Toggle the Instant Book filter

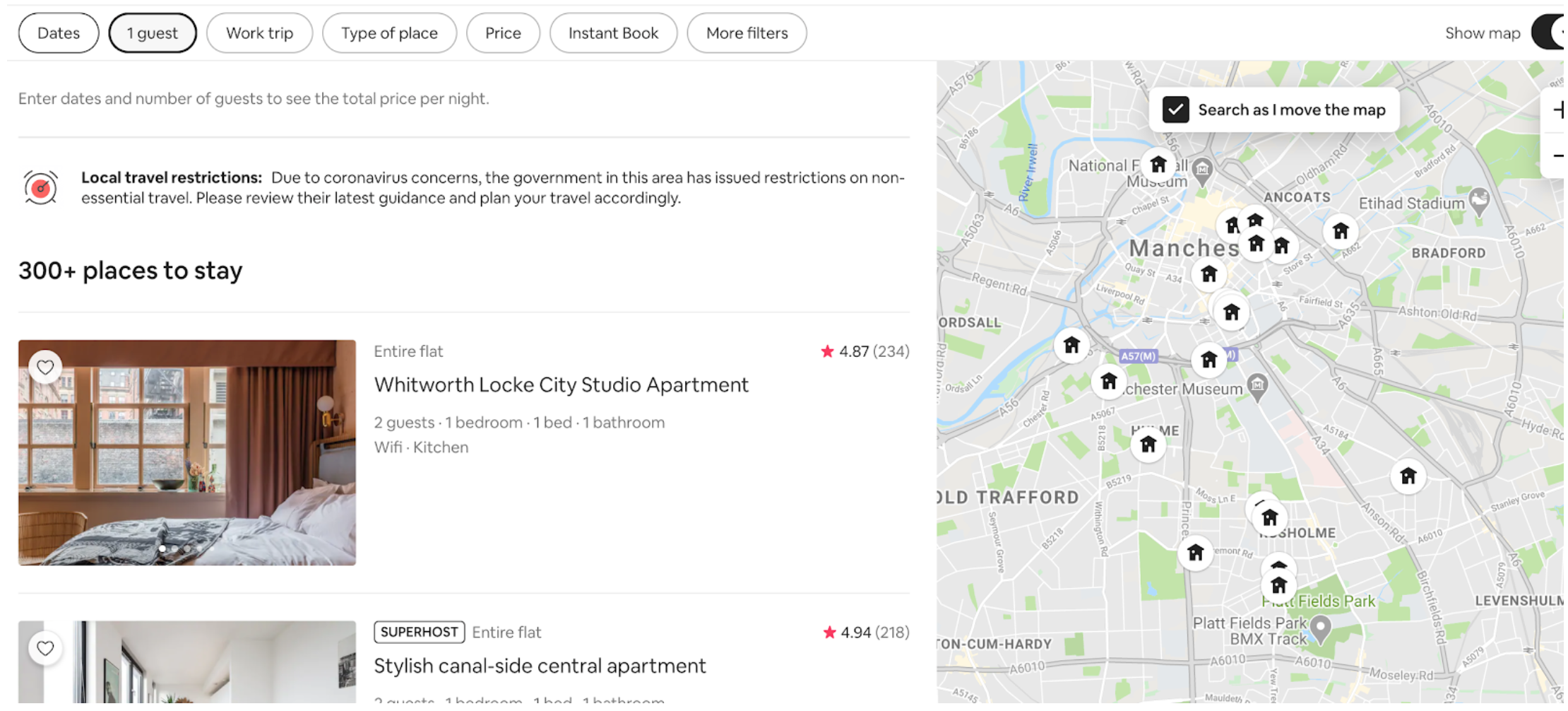[x=612, y=33]
